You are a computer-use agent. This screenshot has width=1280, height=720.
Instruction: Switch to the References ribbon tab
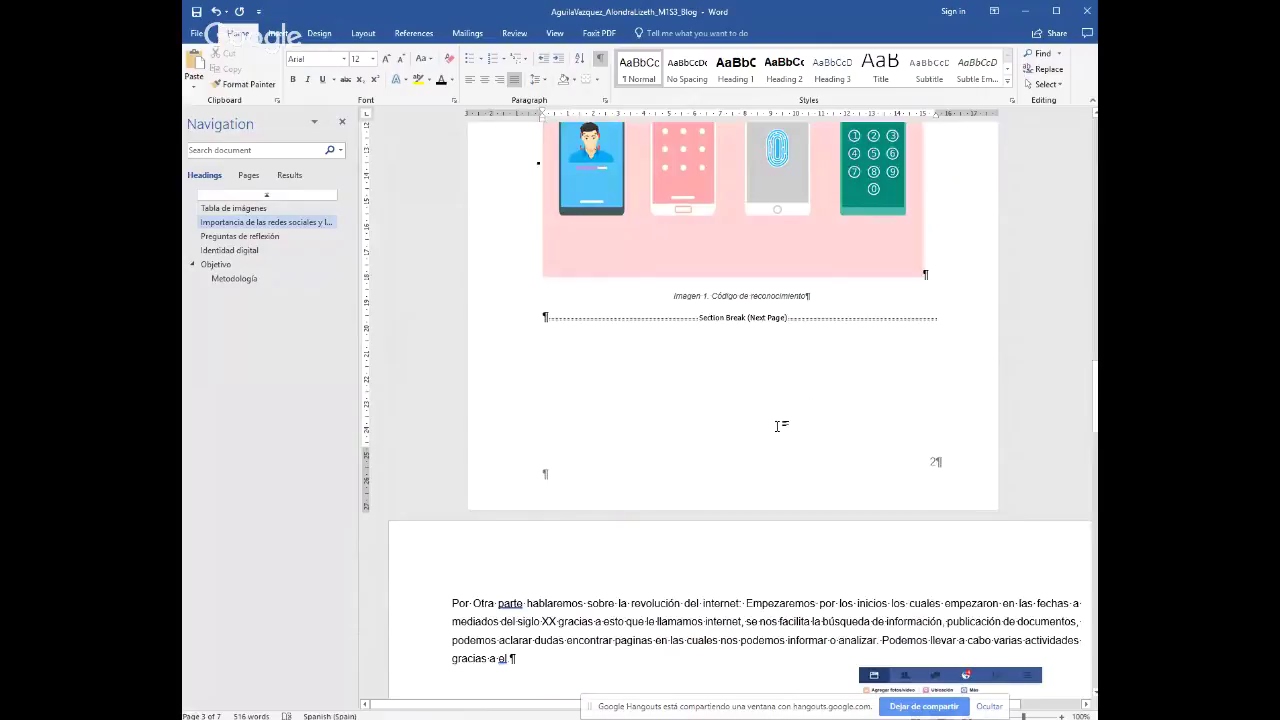413,33
